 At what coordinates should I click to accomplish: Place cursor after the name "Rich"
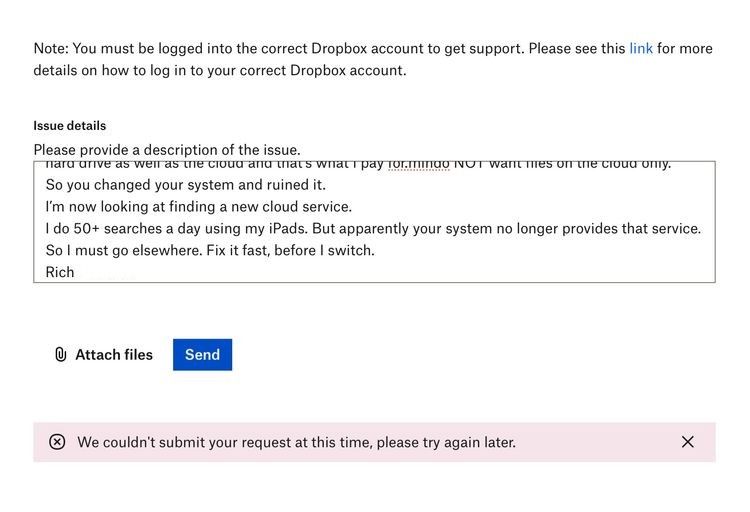(x=76, y=272)
